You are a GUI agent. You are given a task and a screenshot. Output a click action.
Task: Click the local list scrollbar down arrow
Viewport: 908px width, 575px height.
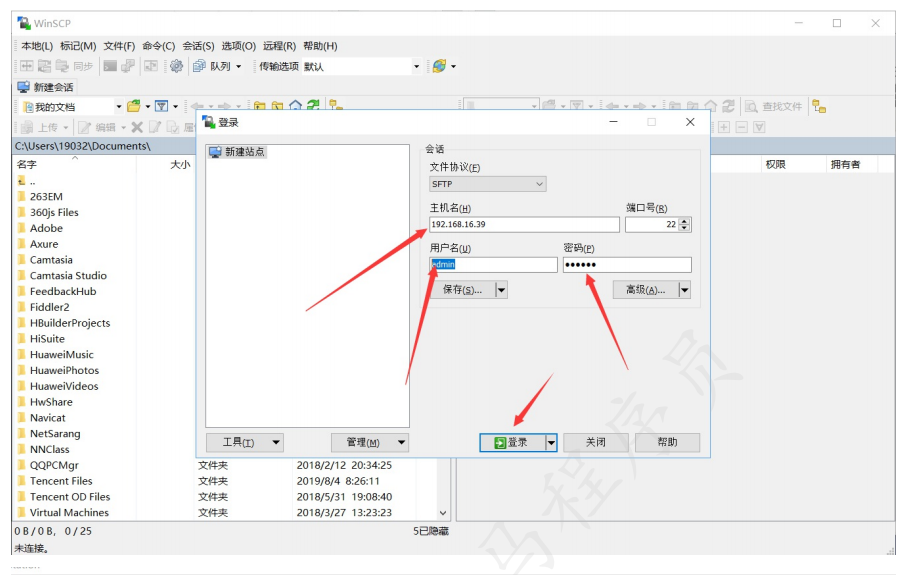point(443,513)
